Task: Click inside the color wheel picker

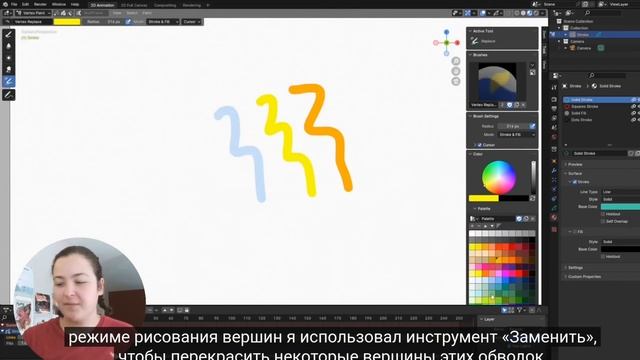Action: 499,177
